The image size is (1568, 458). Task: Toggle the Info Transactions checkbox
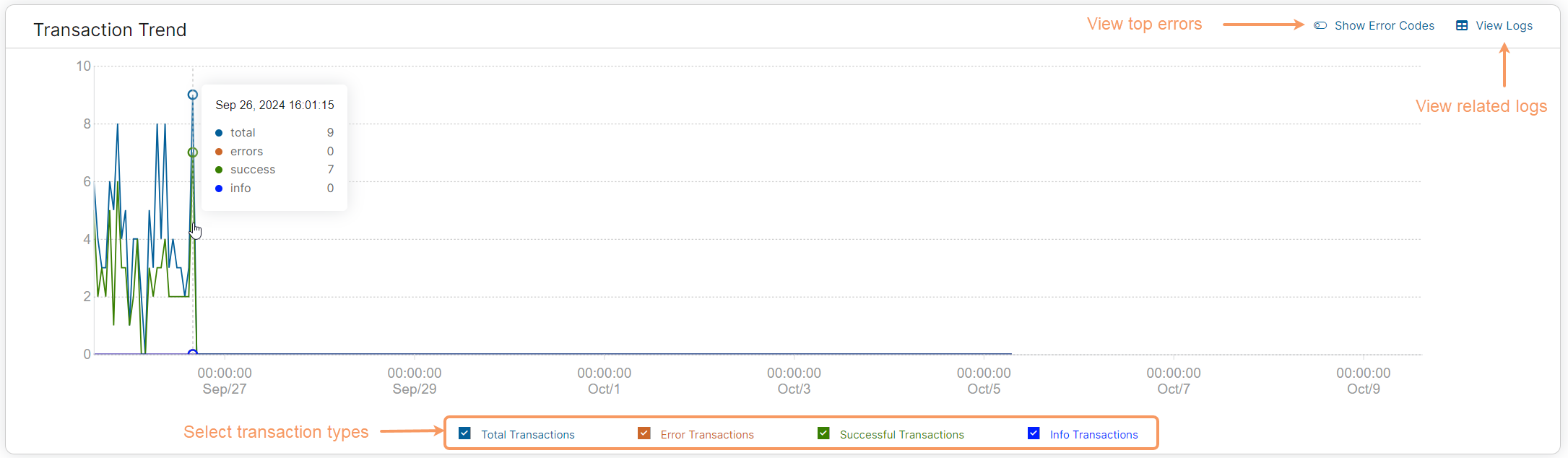pyautogui.click(x=1034, y=433)
